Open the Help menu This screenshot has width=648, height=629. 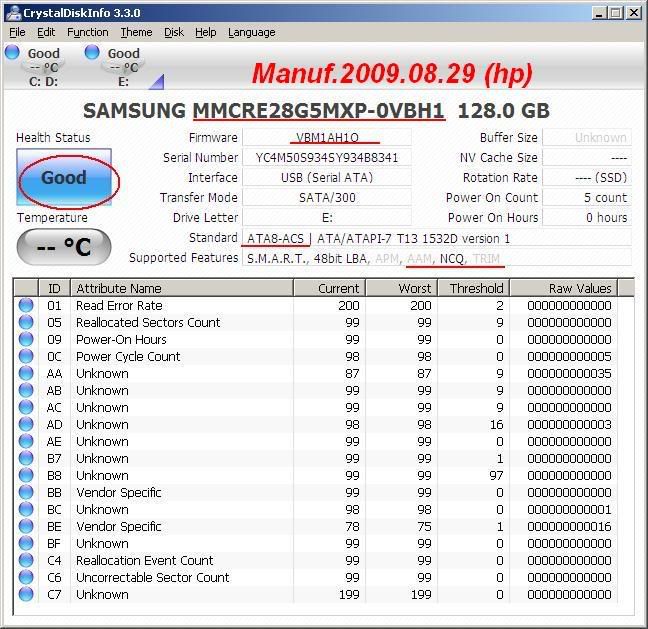click(205, 32)
